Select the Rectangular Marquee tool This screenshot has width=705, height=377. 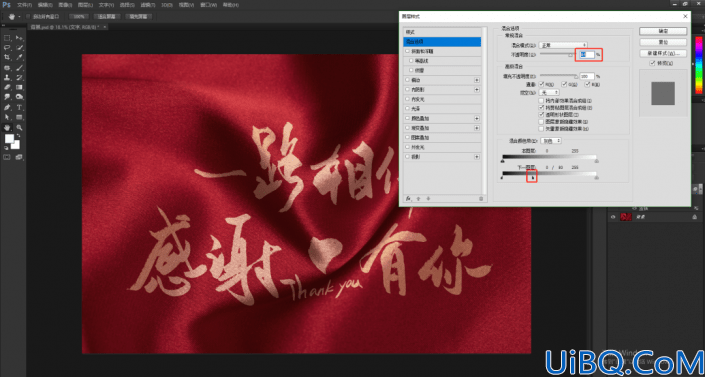point(7,38)
